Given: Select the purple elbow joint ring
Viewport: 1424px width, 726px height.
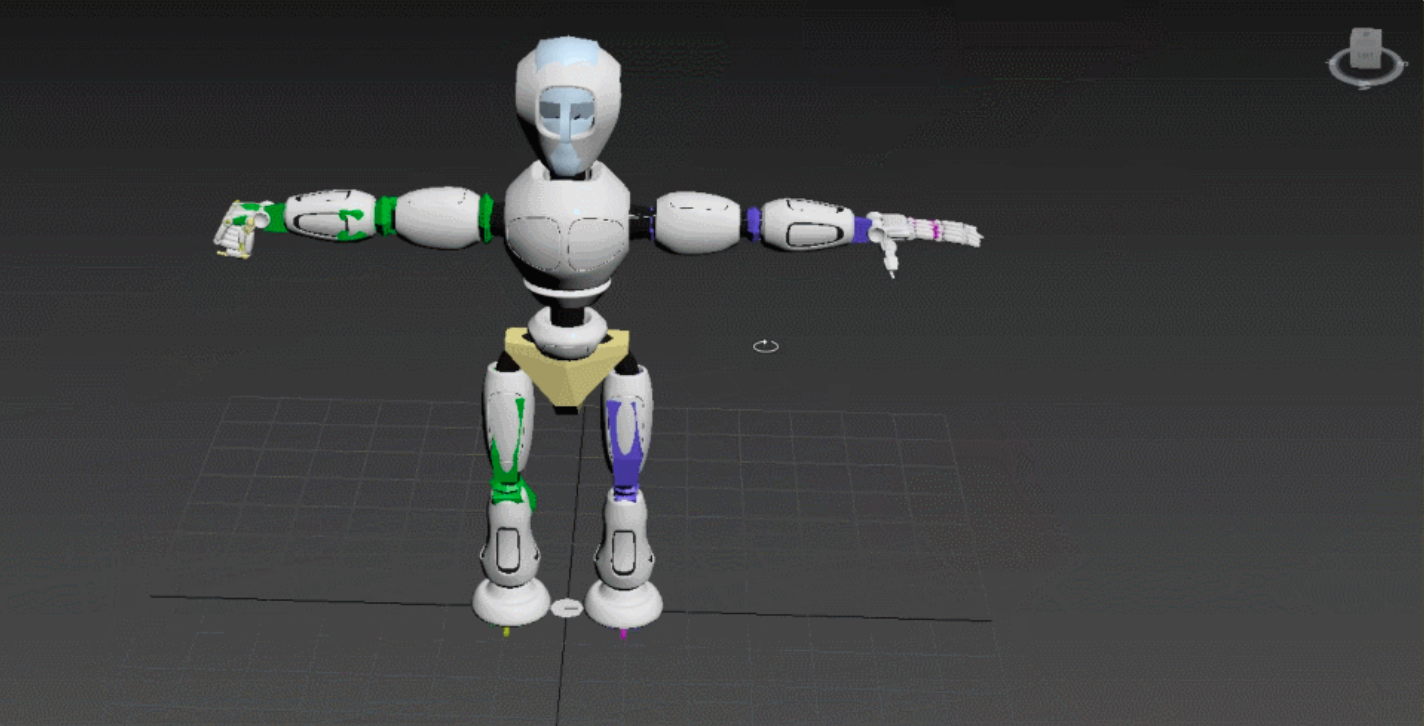Looking at the screenshot, I should coord(752,223).
